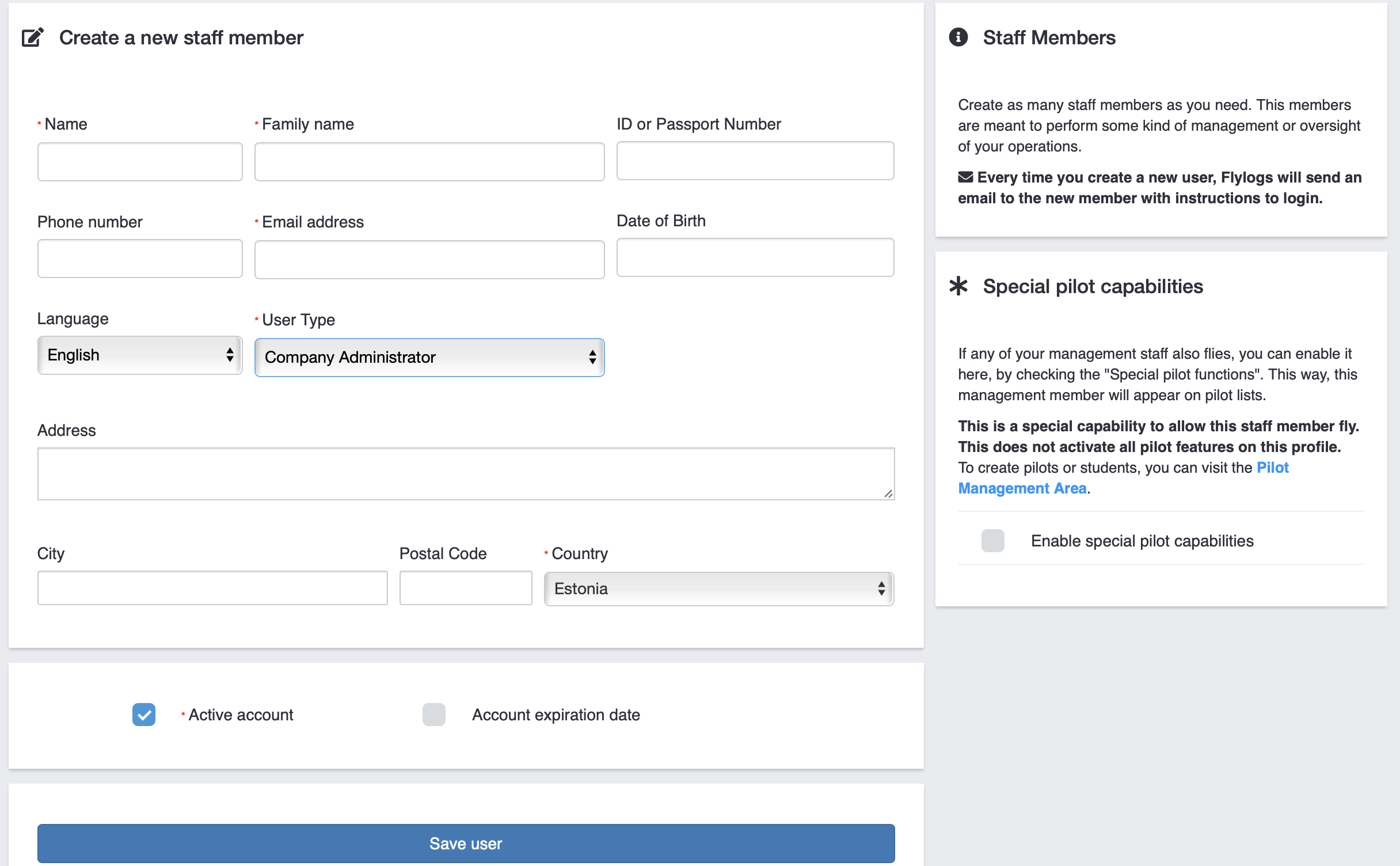1400x866 pixels.
Task: Check Enable special pilot capabilities
Action: pos(992,541)
